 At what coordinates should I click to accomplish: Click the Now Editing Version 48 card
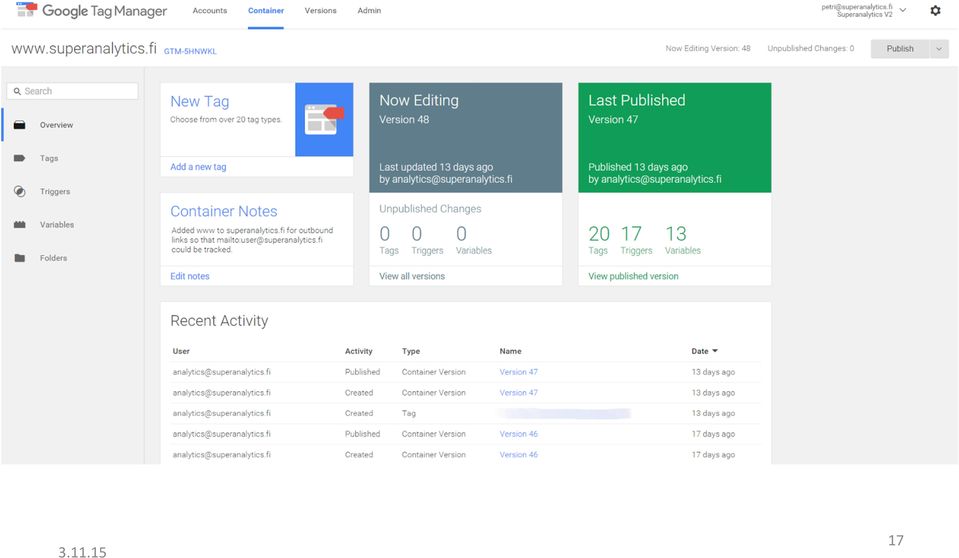coord(465,138)
